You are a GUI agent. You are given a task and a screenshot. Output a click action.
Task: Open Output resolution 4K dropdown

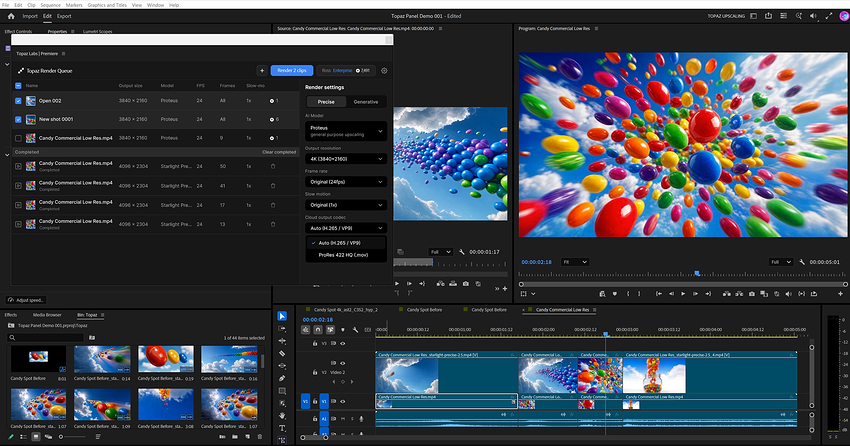coord(346,159)
